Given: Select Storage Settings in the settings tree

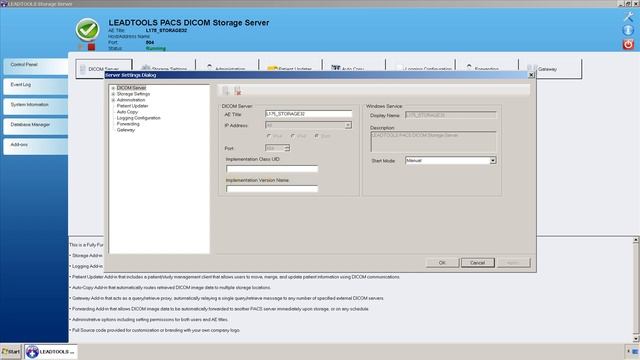Looking at the screenshot, I should pyautogui.click(x=133, y=94).
